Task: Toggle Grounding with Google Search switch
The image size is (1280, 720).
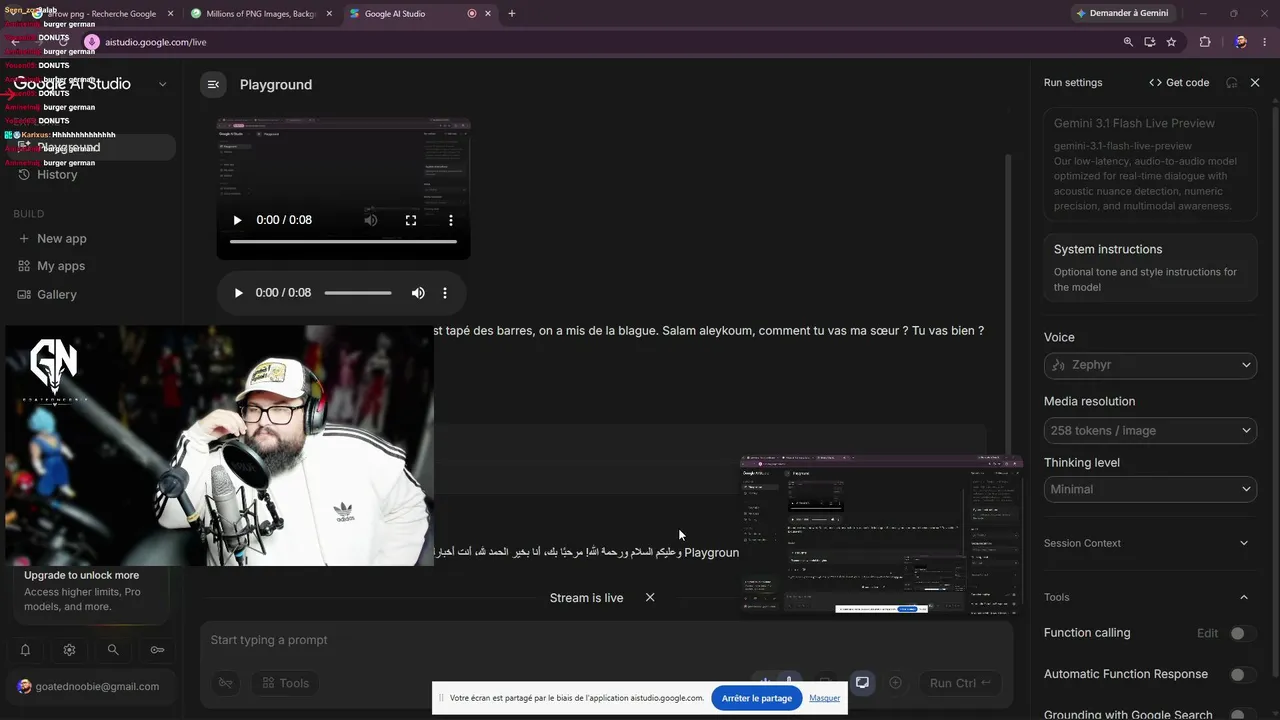Action: coord(1242,716)
